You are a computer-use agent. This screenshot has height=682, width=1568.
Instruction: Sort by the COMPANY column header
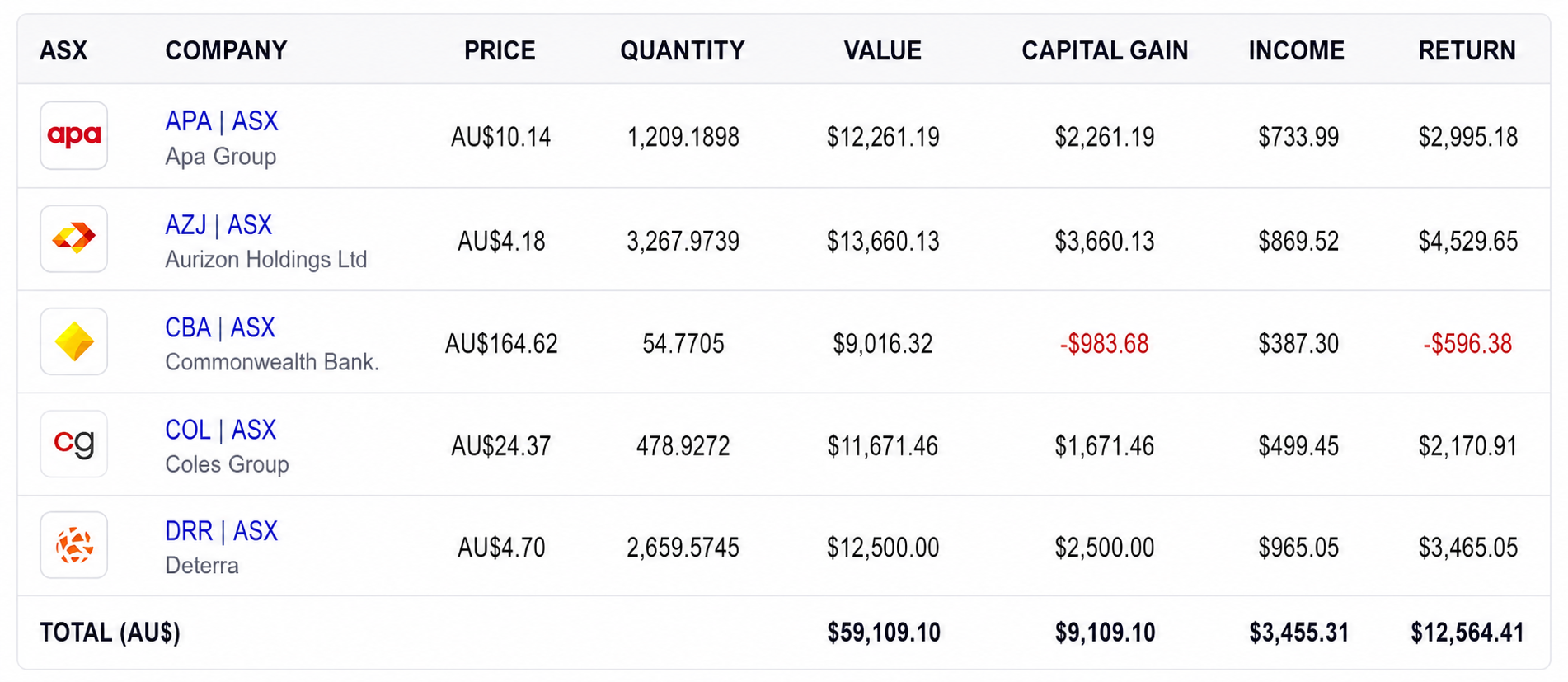[x=227, y=51]
